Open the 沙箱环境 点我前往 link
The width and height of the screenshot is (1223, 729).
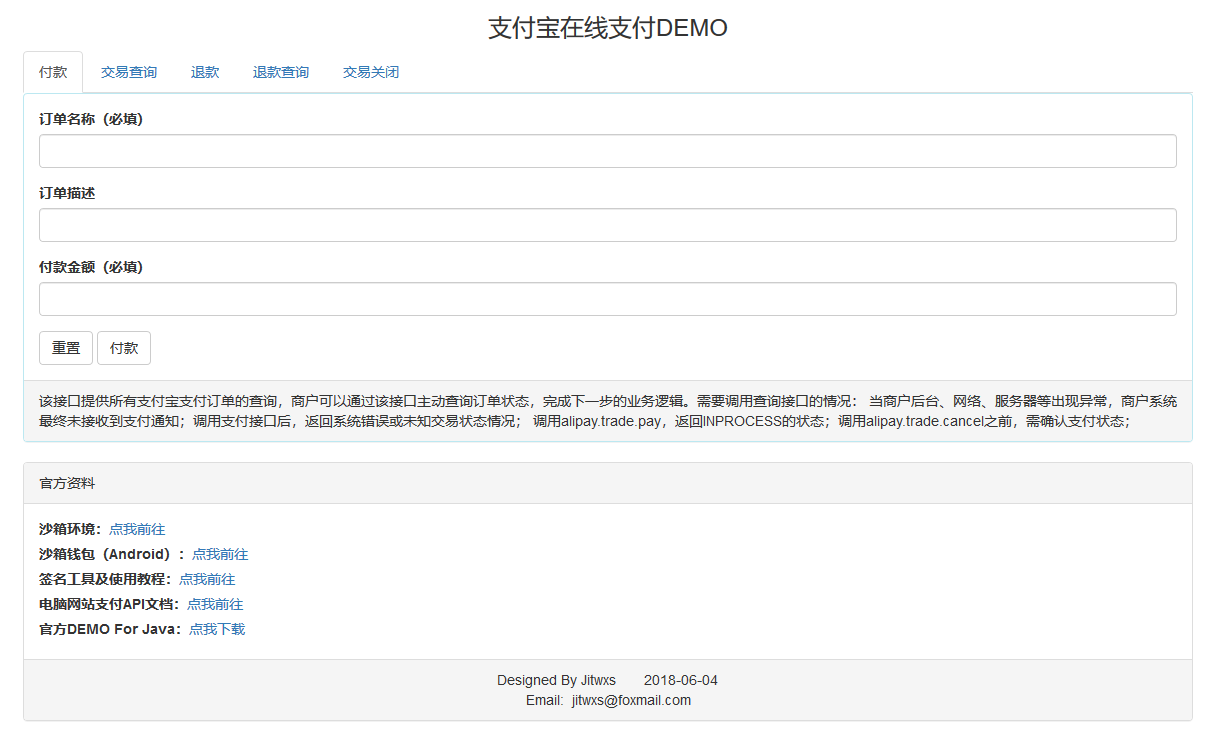coord(136,529)
